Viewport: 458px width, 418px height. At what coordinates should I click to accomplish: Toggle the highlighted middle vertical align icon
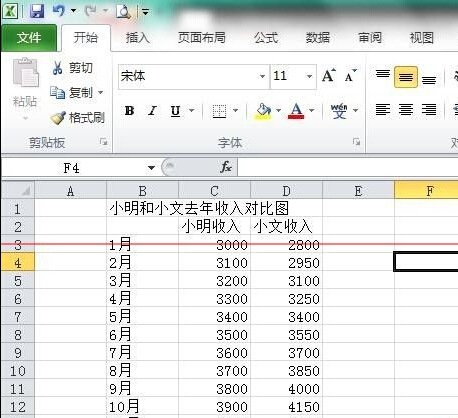[x=406, y=77]
